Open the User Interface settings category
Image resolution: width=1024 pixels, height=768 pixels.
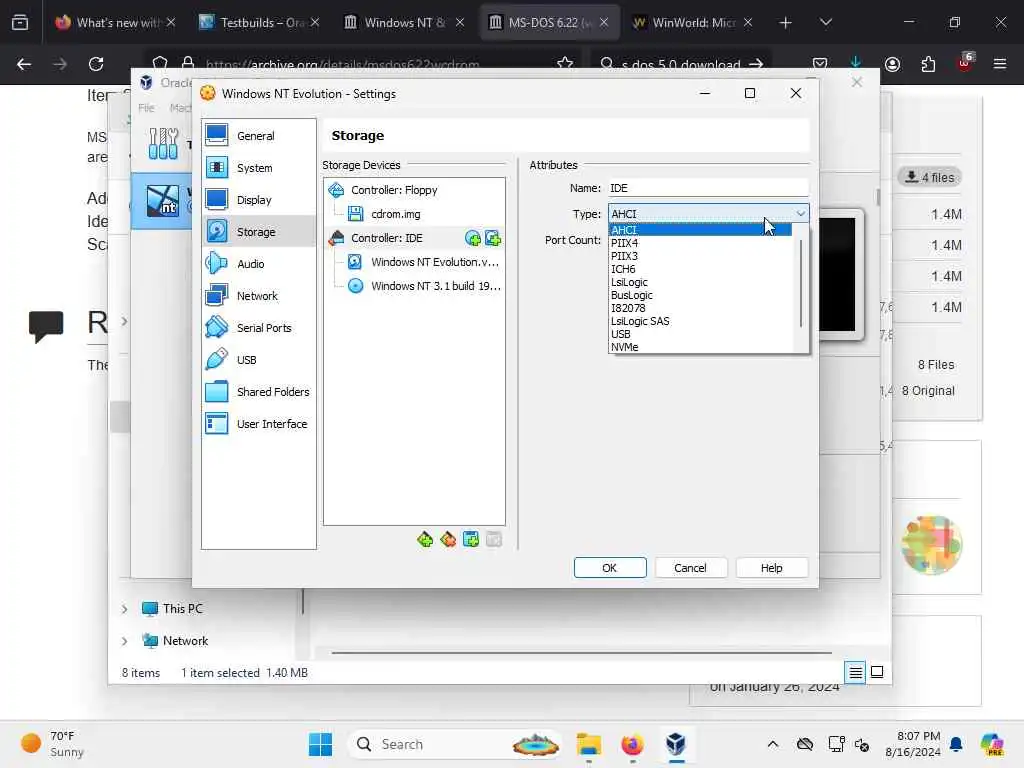[x=259, y=424]
